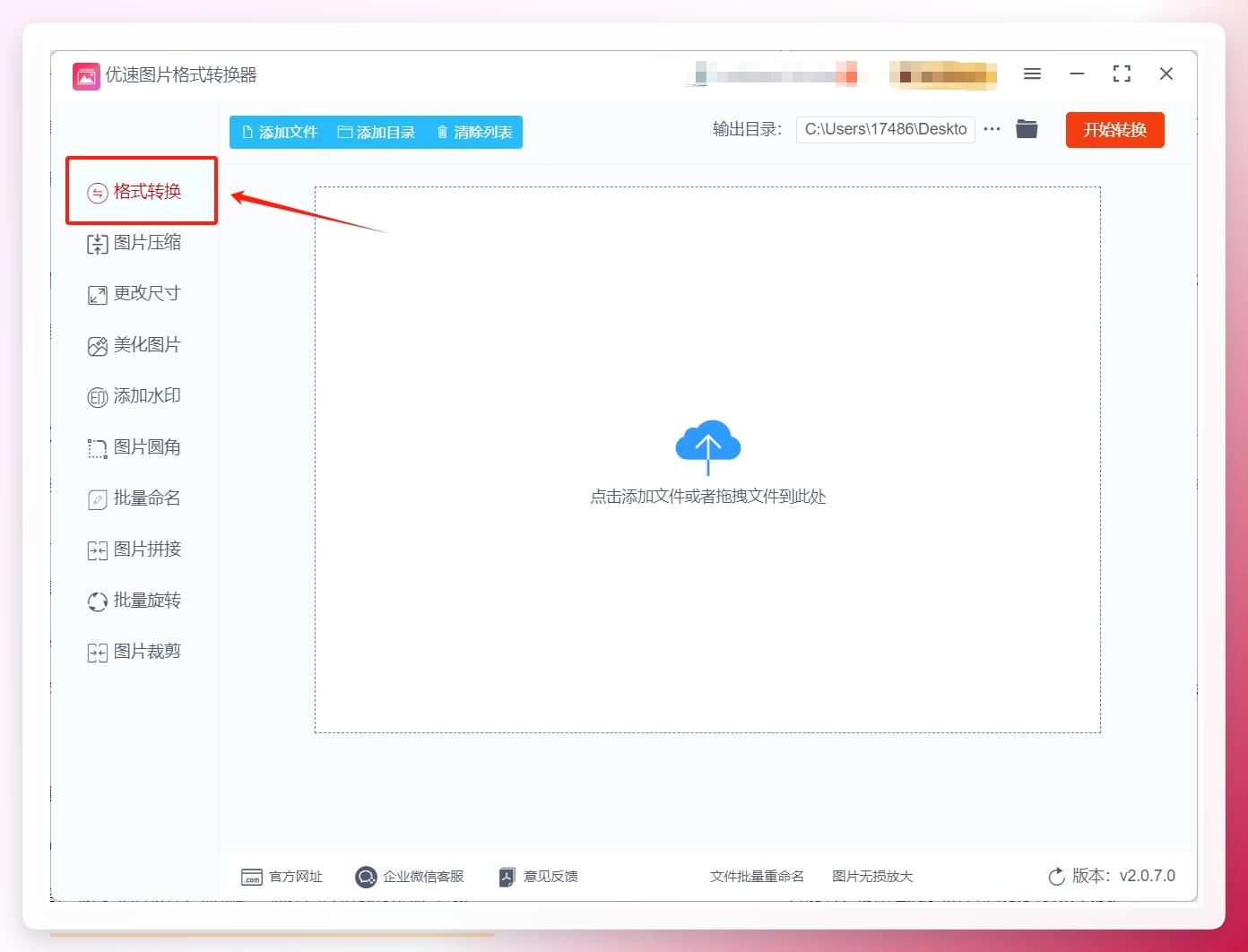Click 添加文件 button
The image size is (1248, 952).
[x=280, y=132]
